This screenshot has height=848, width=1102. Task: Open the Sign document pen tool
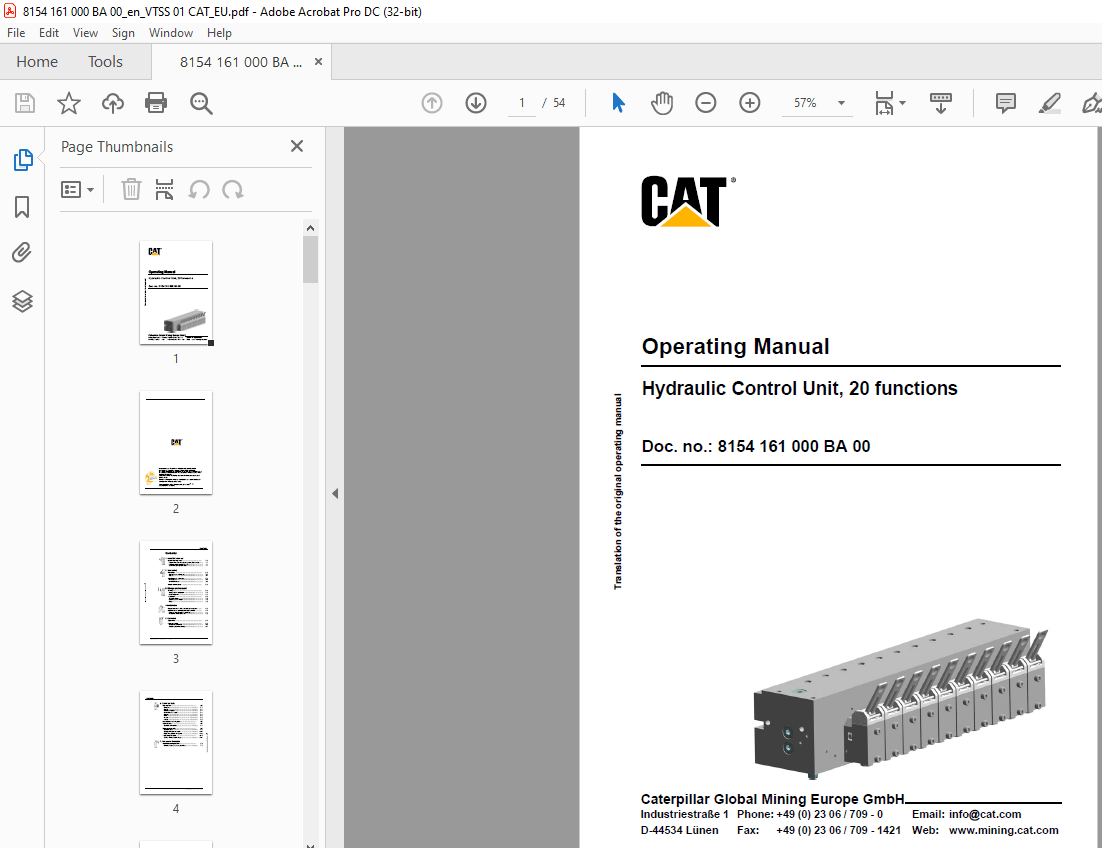pos(1091,103)
